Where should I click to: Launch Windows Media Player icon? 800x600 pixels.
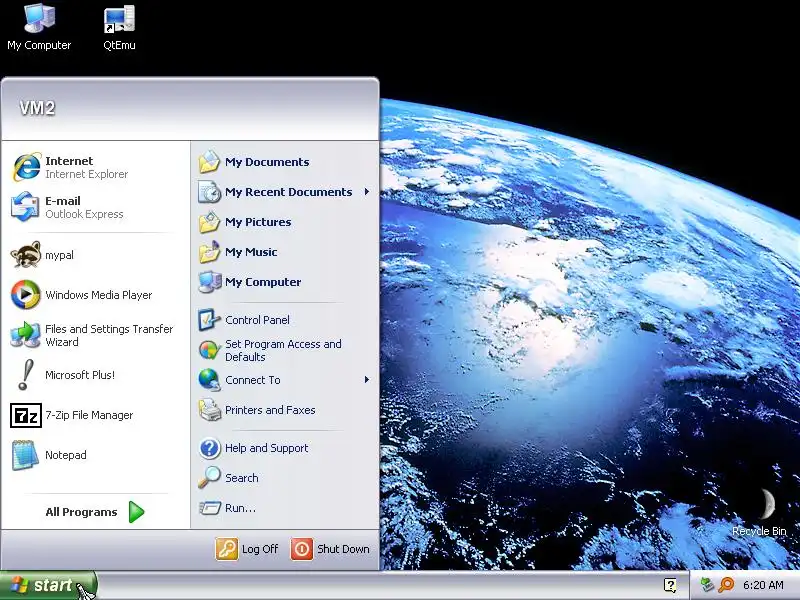pyautogui.click(x=26, y=294)
